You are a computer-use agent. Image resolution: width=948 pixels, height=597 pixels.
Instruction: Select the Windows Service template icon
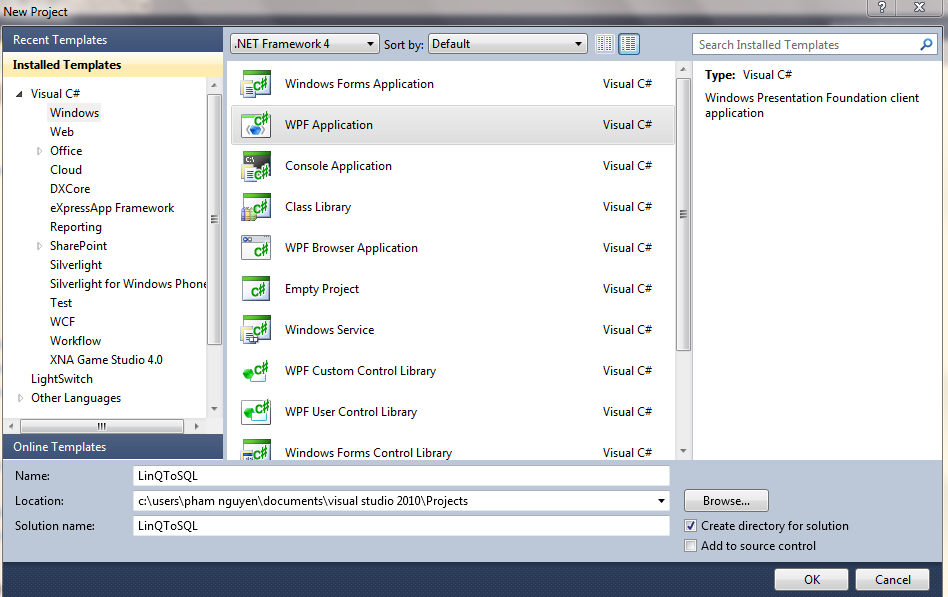click(x=257, y=330)
